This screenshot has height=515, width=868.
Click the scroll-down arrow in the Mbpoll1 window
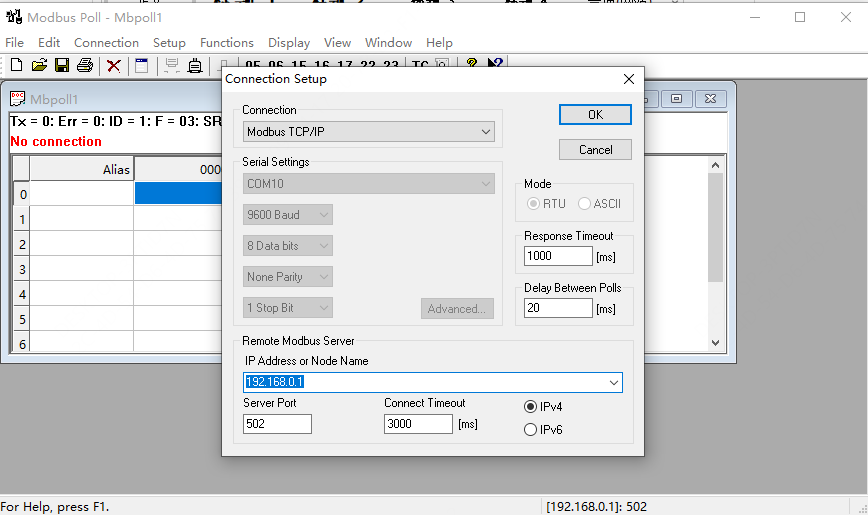click(715, 343)
